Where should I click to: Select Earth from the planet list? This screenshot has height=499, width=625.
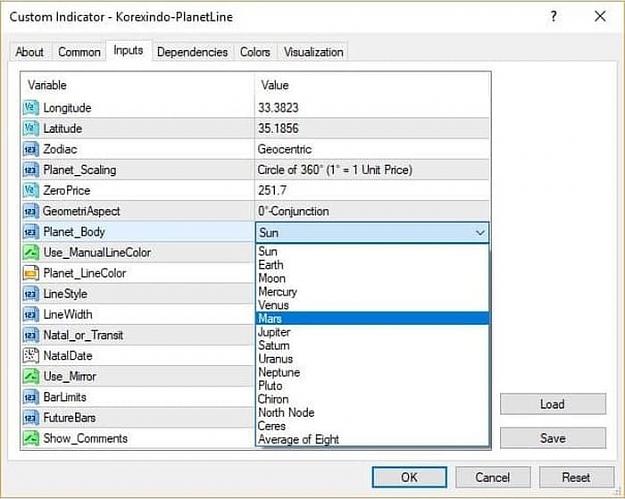point(372,265)
